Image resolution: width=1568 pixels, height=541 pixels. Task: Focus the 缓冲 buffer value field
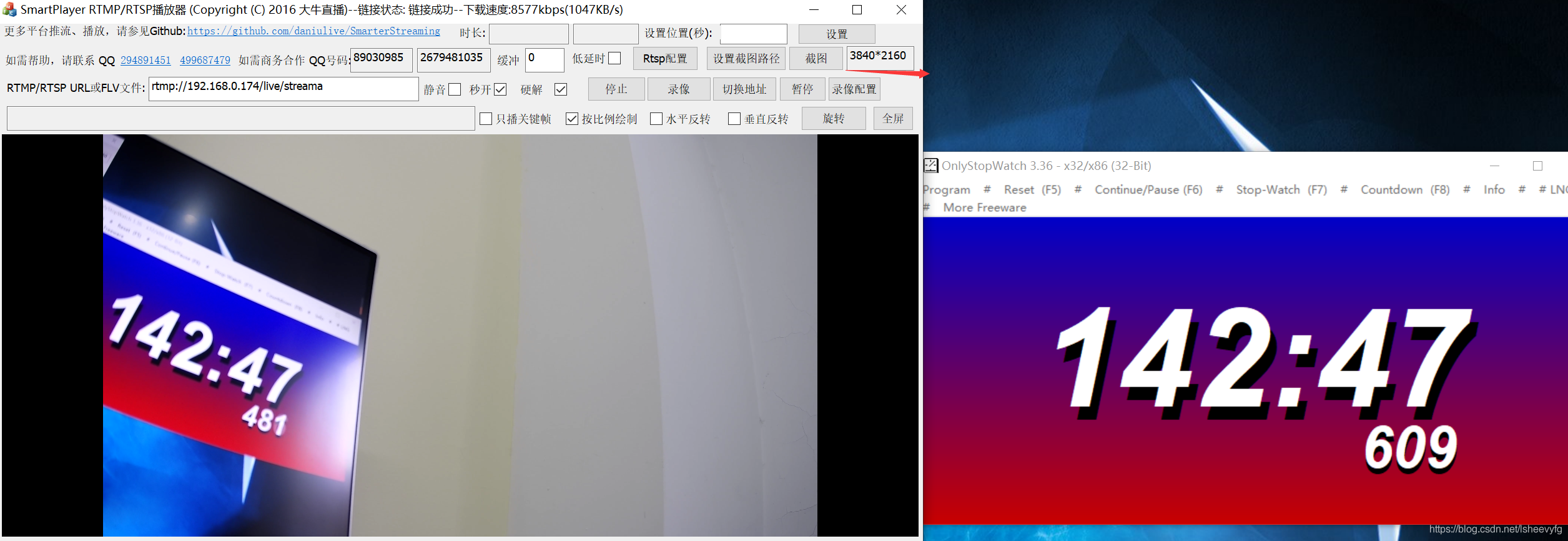[545, 60]
